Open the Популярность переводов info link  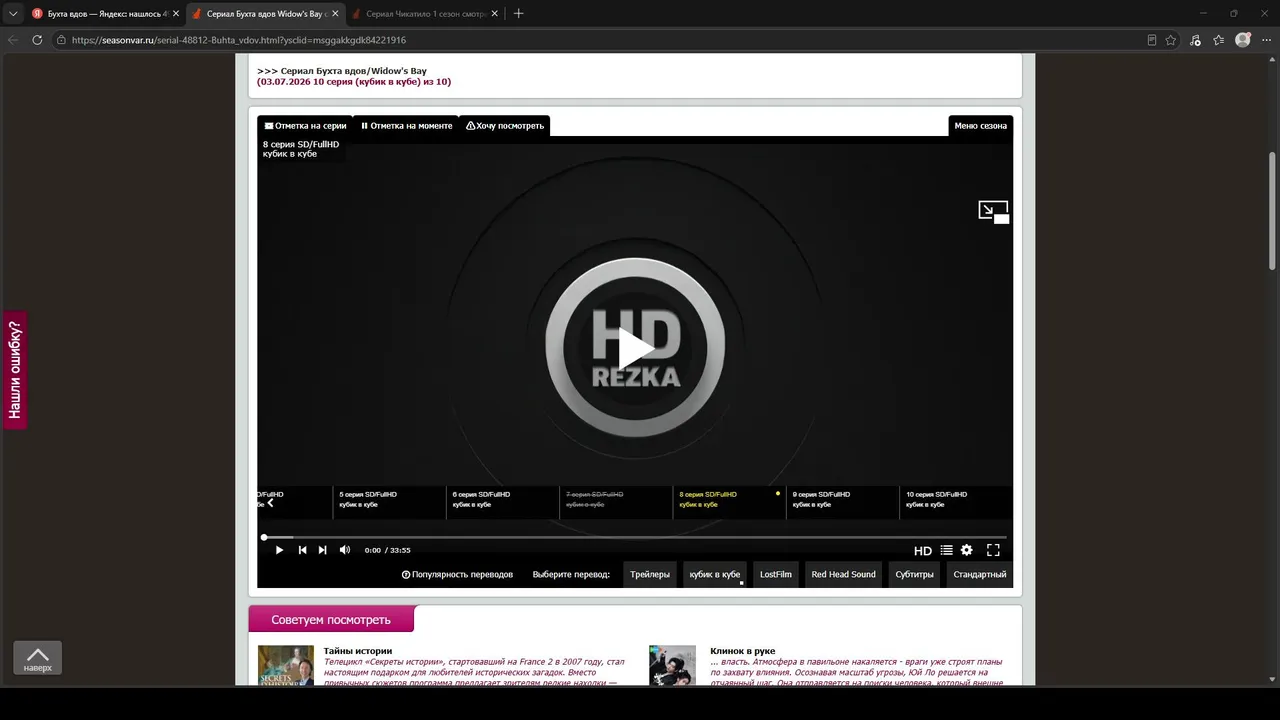(x=457, y=575)
